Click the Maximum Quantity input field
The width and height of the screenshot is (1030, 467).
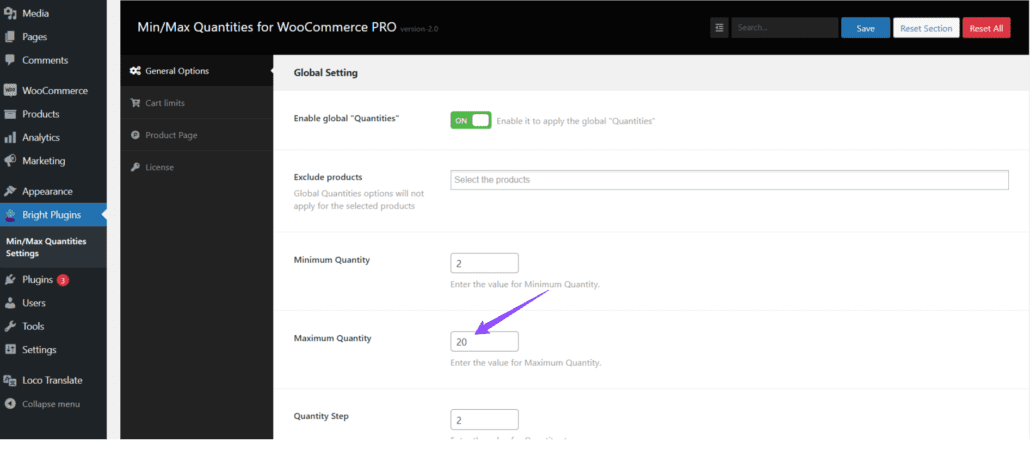click(484, 342)
